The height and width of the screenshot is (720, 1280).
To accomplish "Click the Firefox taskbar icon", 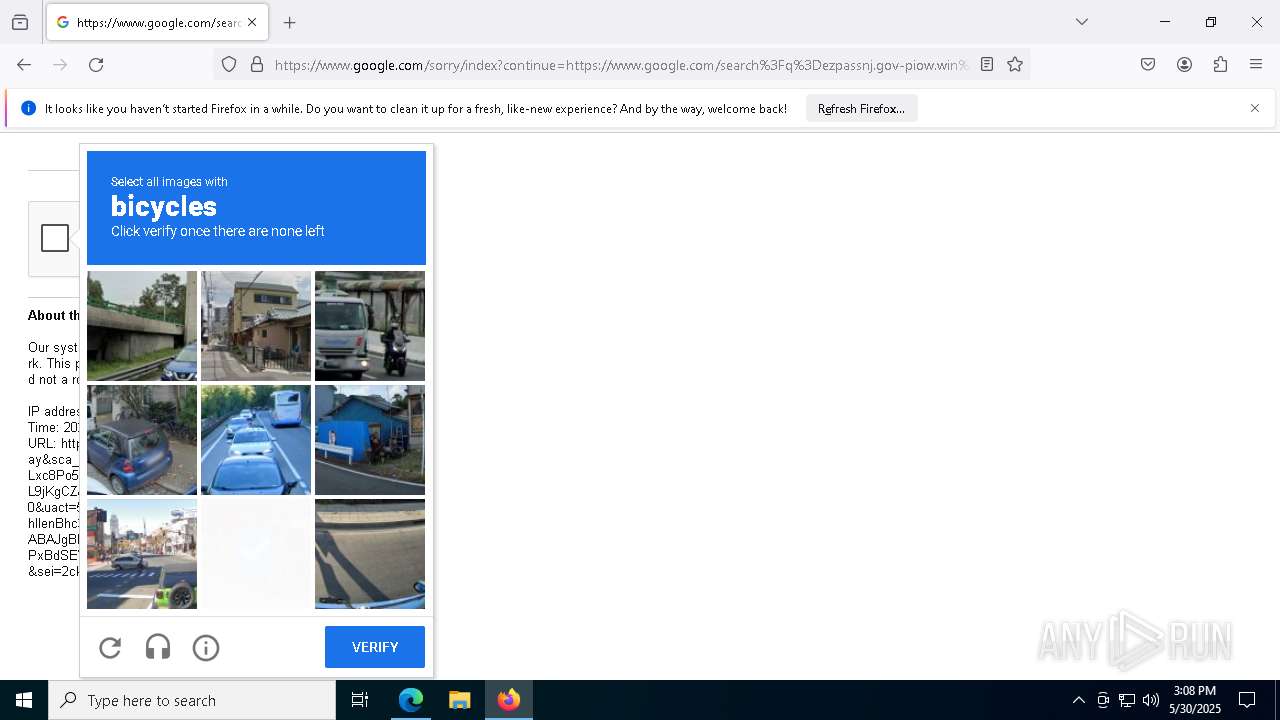I will [509, 700].
